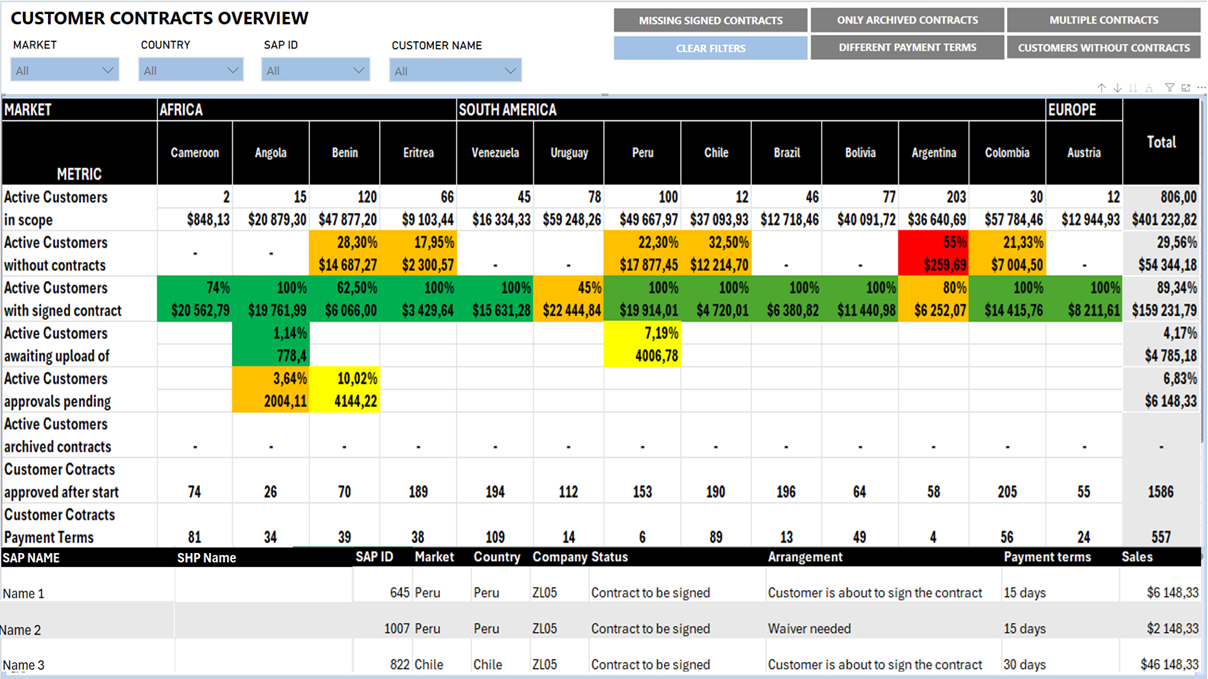Expand the CUSTOMER NAME dropdown
Image resolution: width=1208 pixels, height=679 pixels.
click(455, 70)
